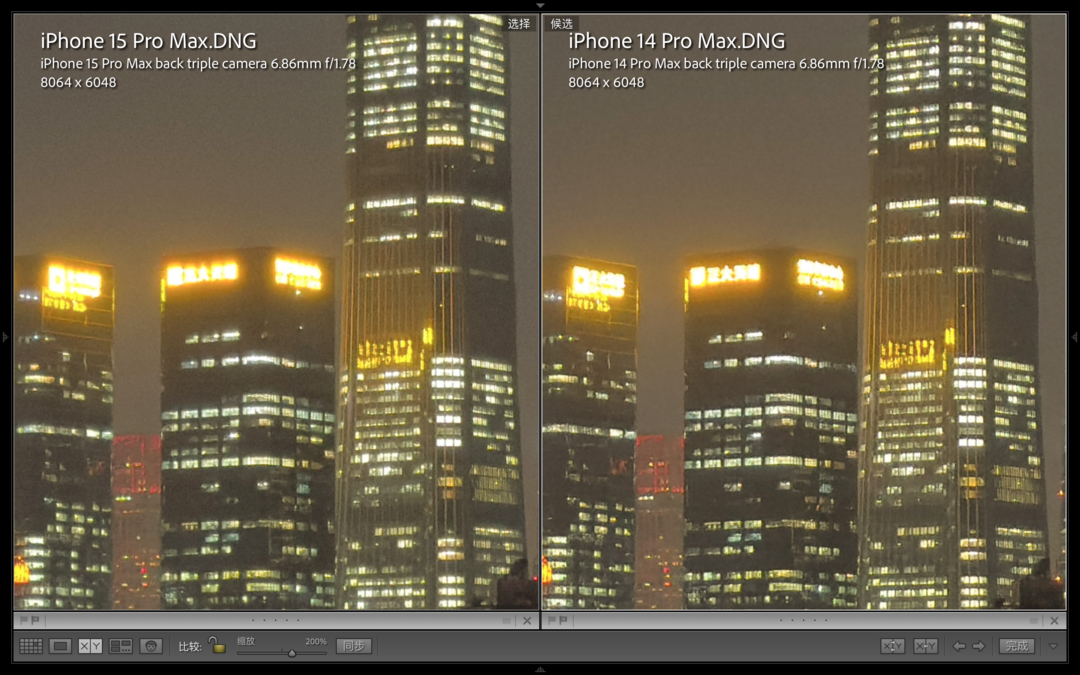Switch to Grid view
Screen dimensions: 1080x675
tap(31, 646)
